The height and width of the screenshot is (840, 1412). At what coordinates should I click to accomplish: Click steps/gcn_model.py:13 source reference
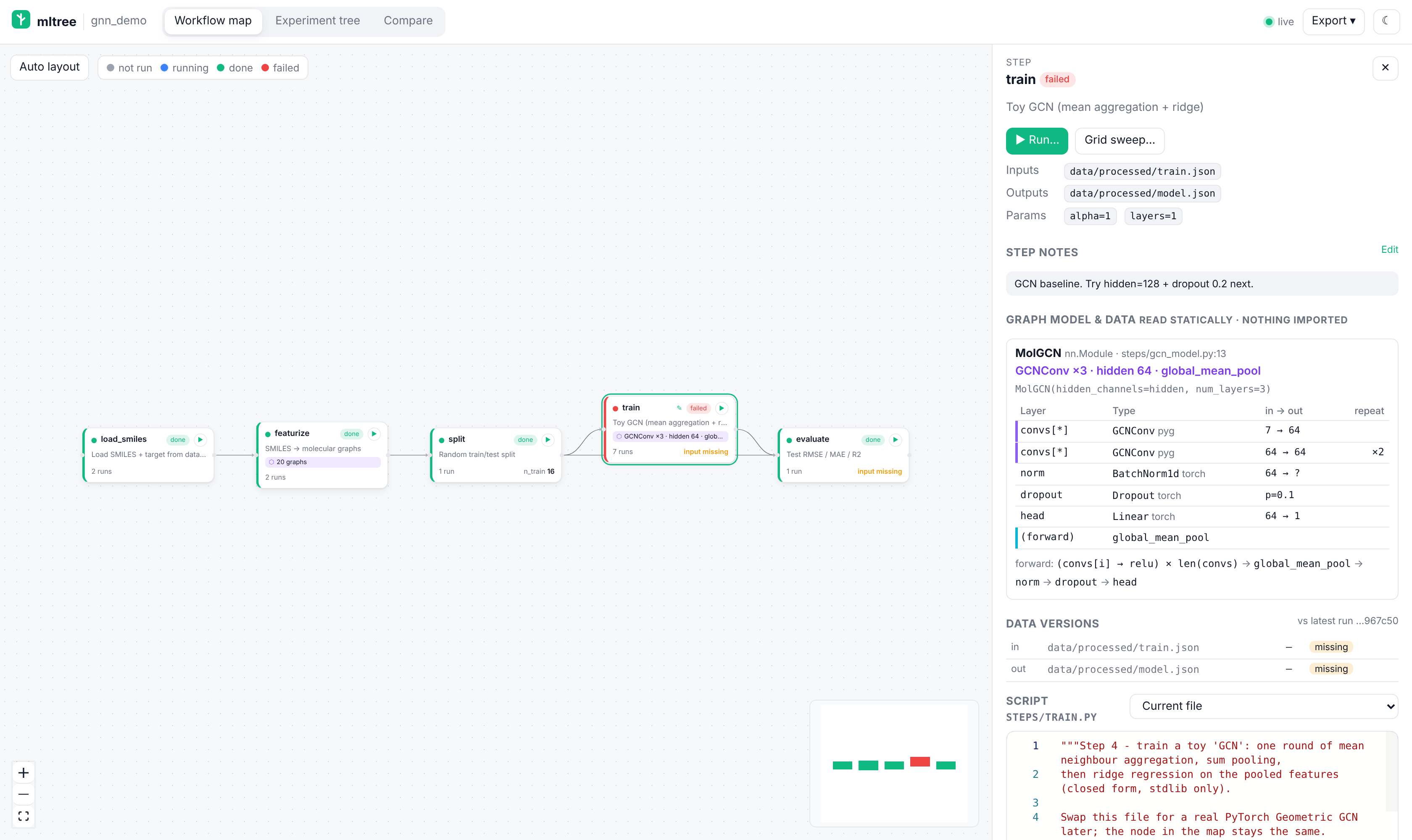1174,354
